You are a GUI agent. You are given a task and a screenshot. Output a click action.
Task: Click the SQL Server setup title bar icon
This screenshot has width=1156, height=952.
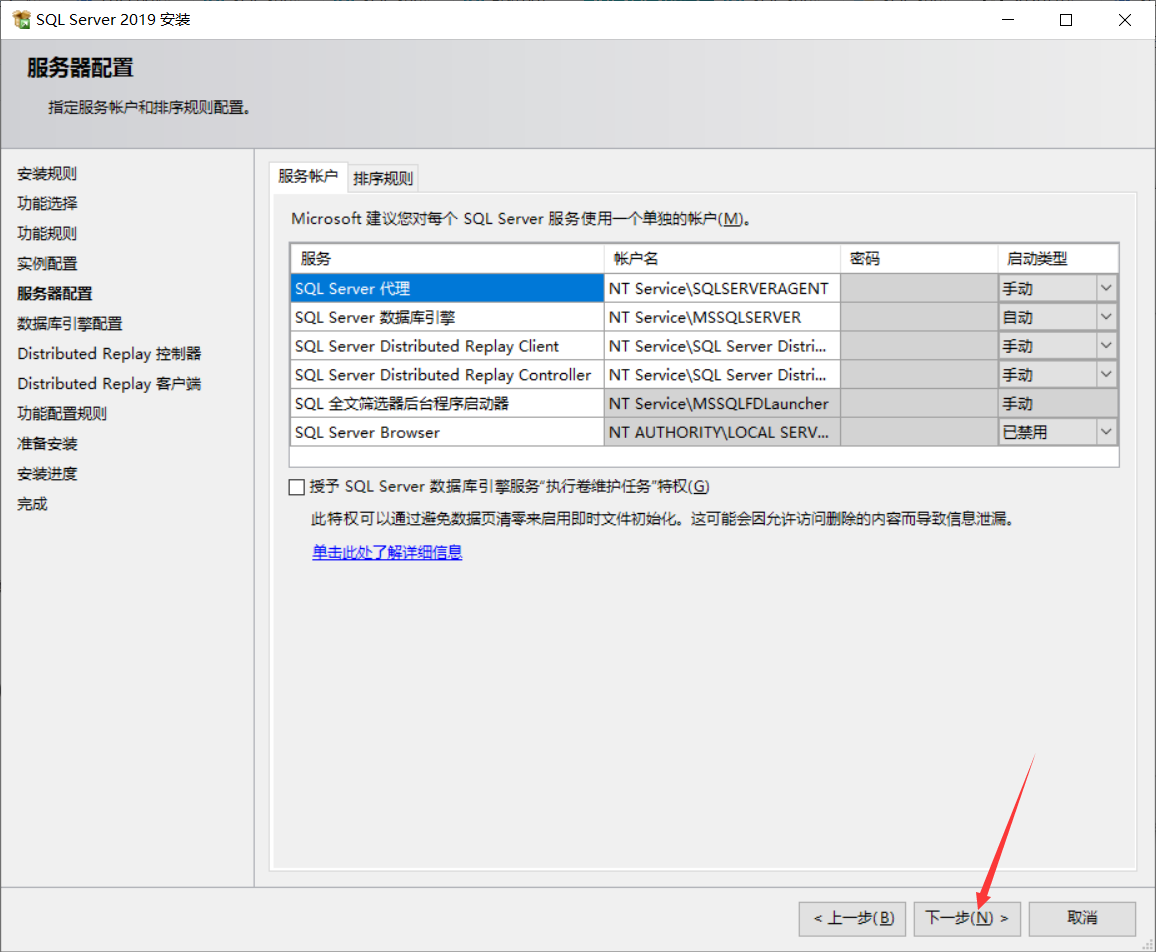click(21, 20)
